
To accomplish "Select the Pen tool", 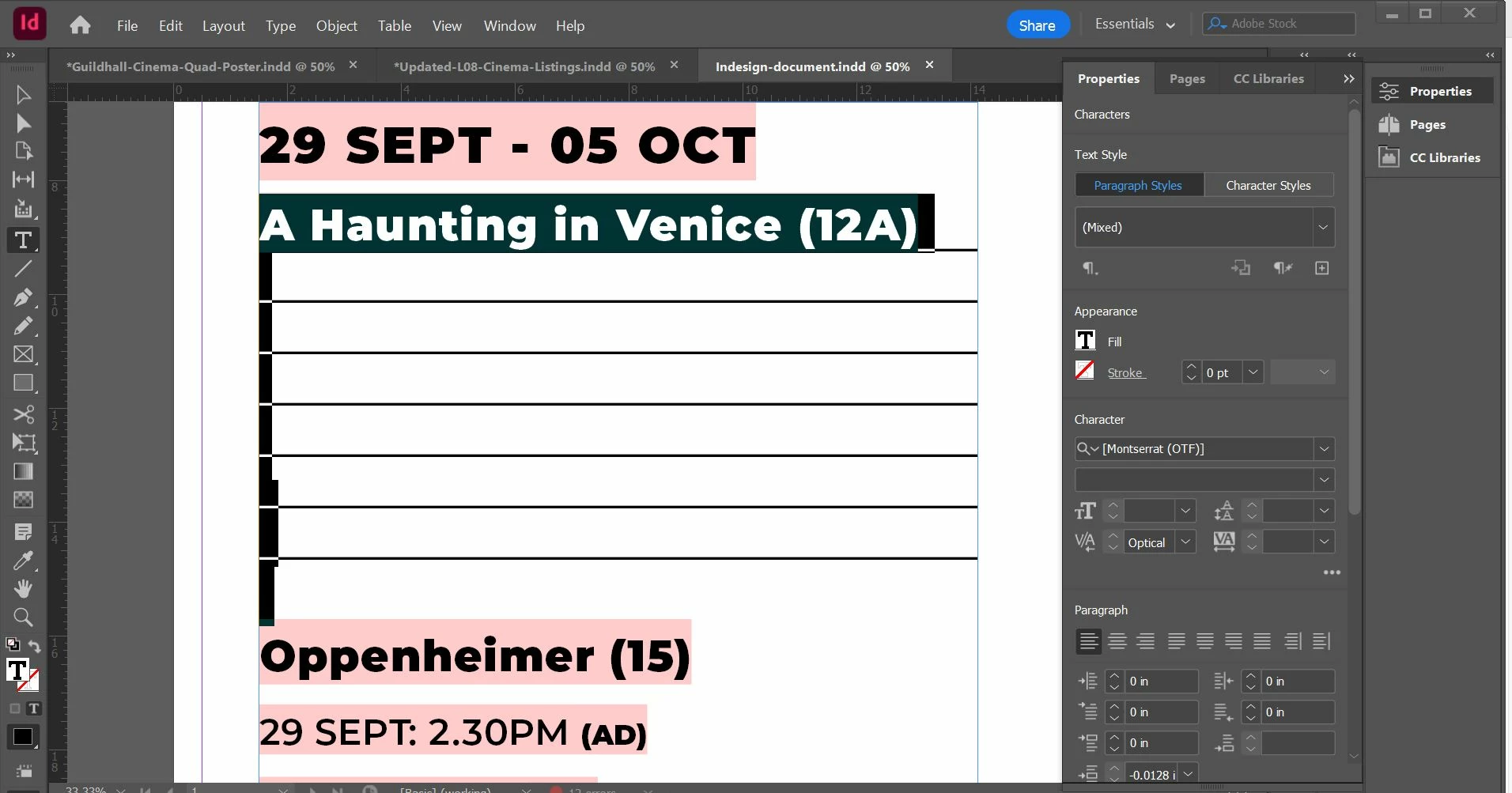I will (x=23, y=297).
